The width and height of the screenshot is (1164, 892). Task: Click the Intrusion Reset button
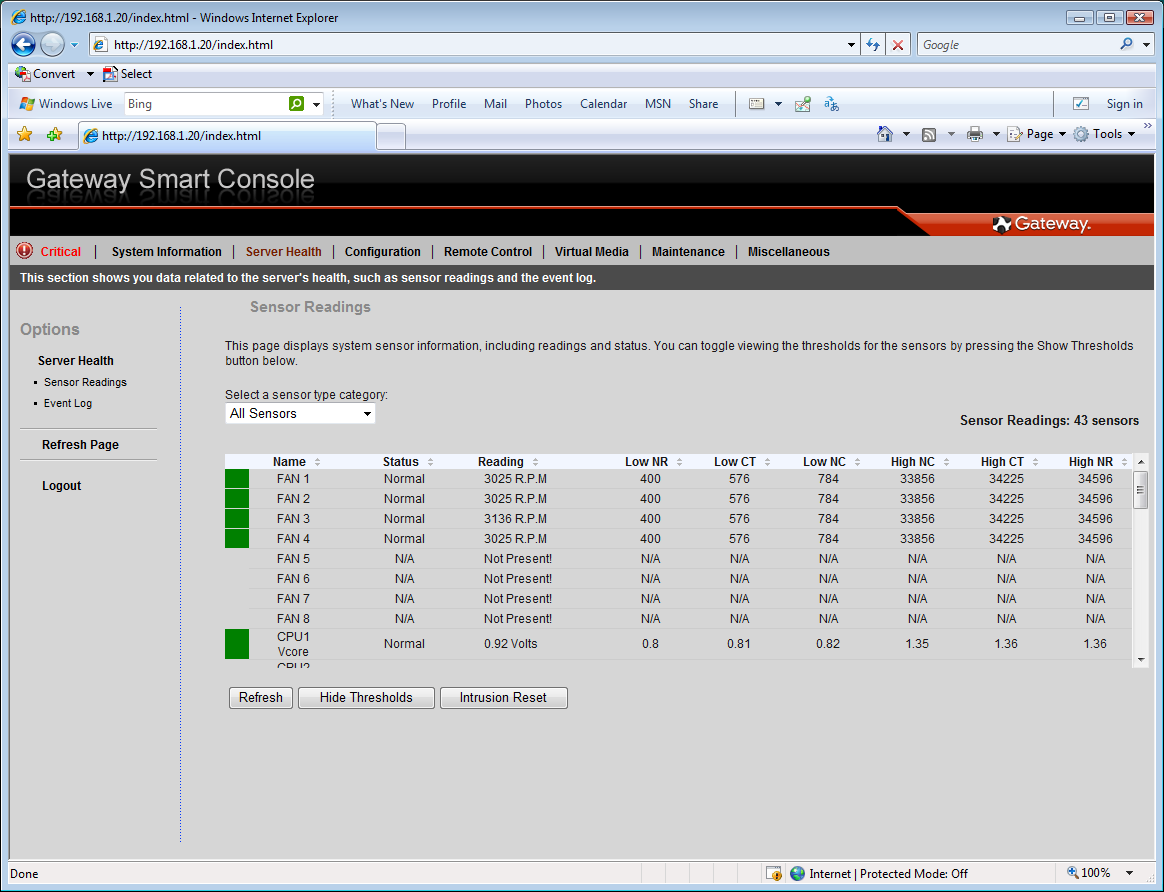tap(503, 698)
